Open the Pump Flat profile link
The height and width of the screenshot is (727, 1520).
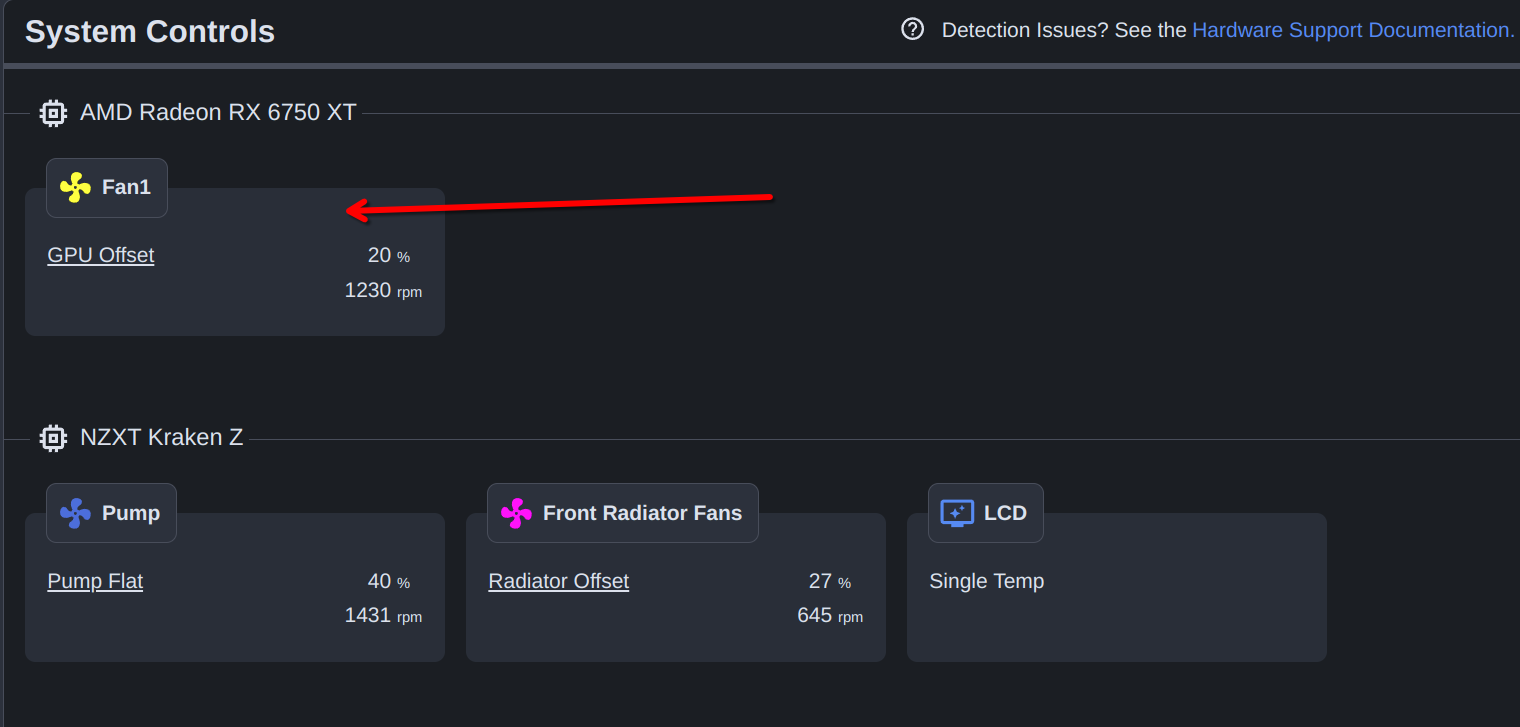pos(95,581)
